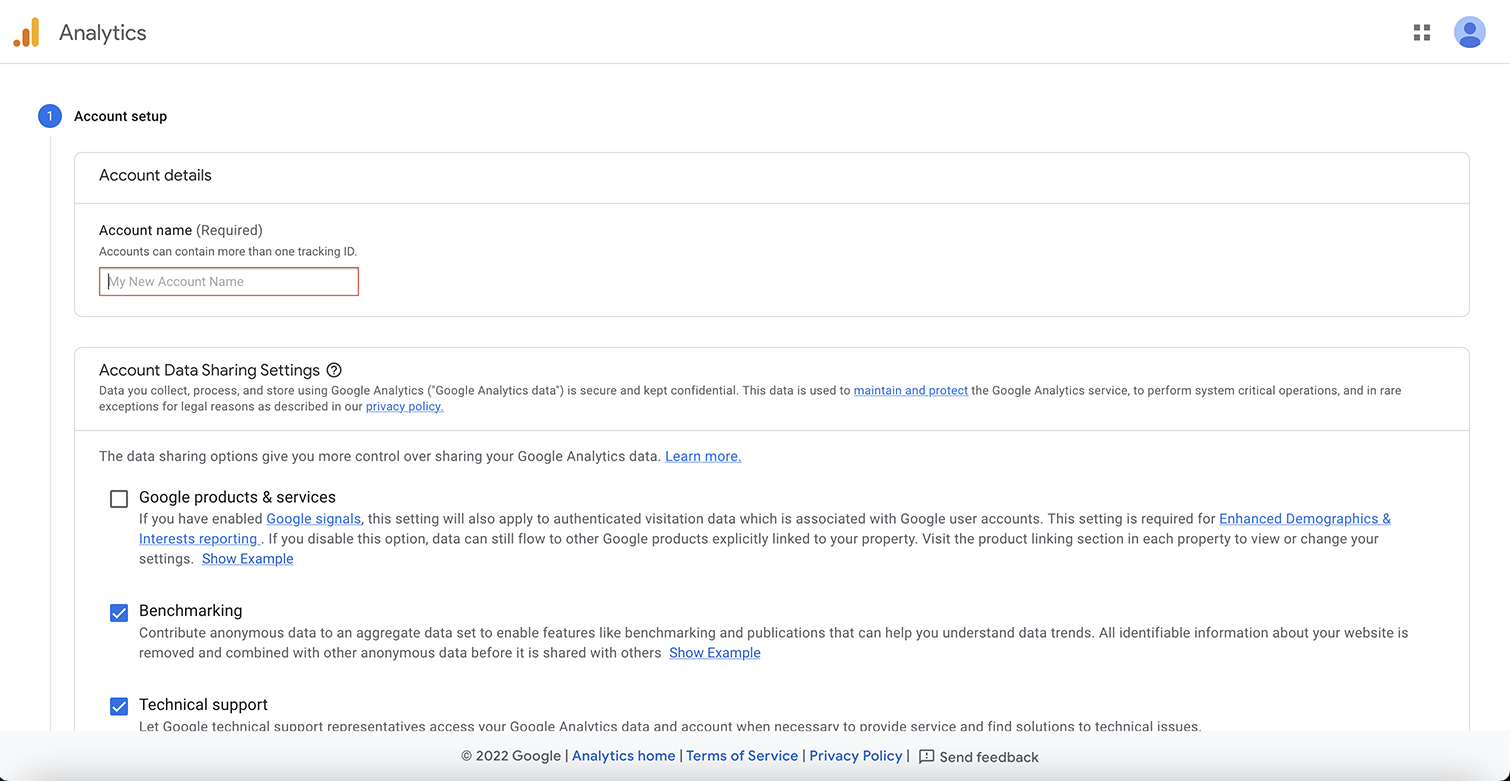This screenshot has height=781, width=1510.
Task: Open Enhanced Demographics & Interests reporting link
Action: click(1304, 519)
